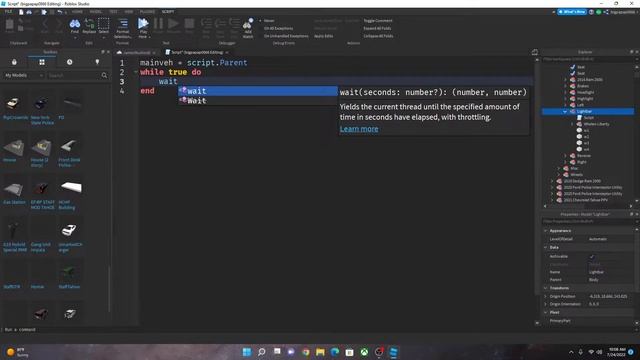Open Windows taskbar Search
Screen dimensions: 640x360
(262, 352)
